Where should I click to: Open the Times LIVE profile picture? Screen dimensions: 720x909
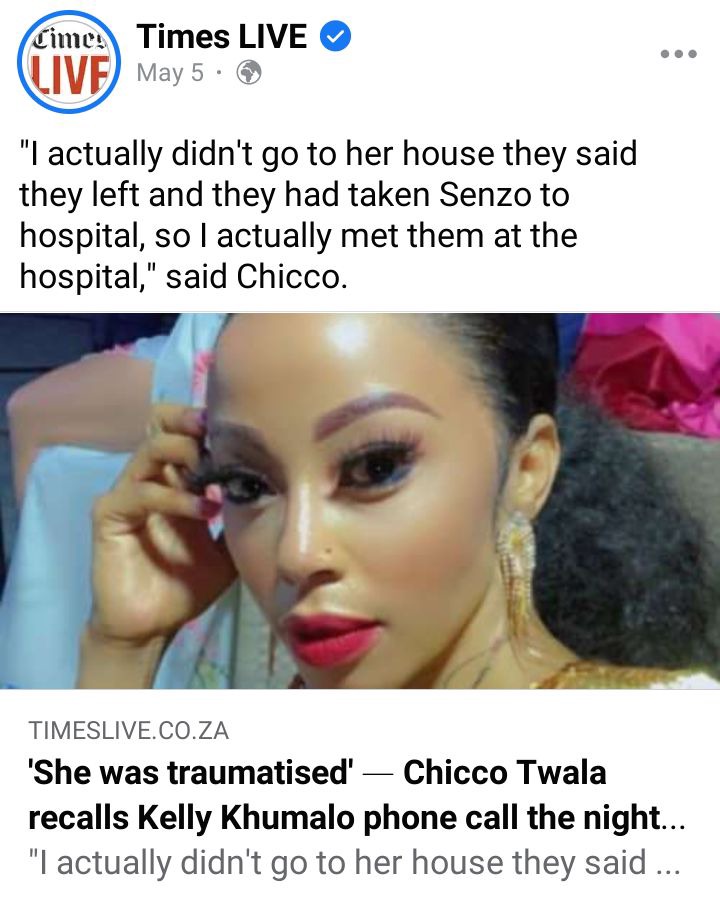[x=69, y=61]
